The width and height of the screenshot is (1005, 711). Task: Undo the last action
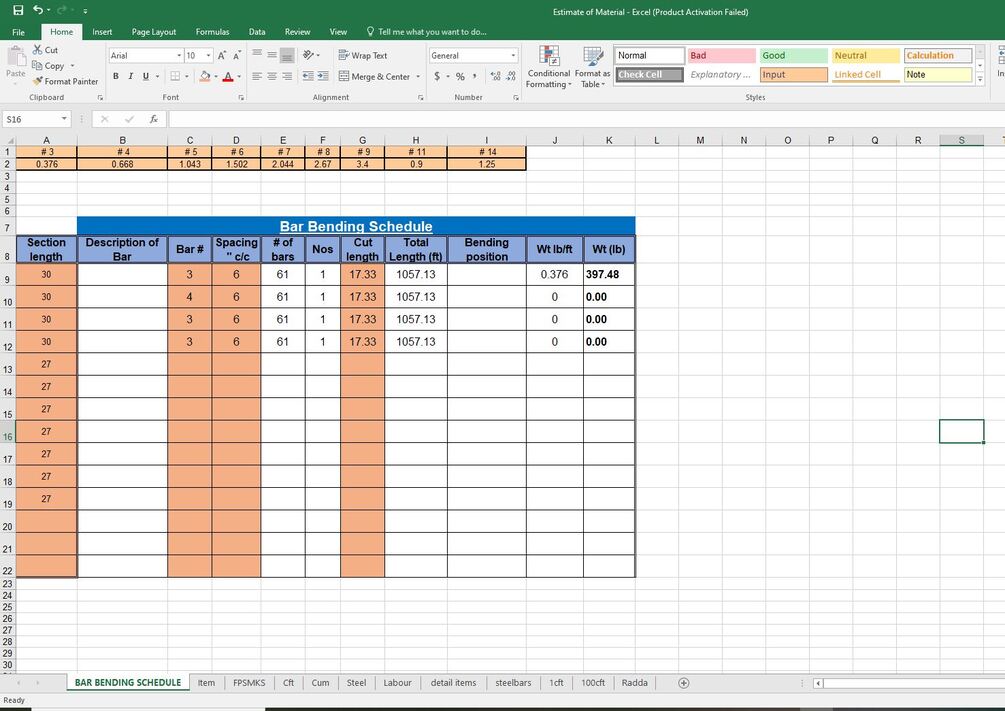coord(38,10)
